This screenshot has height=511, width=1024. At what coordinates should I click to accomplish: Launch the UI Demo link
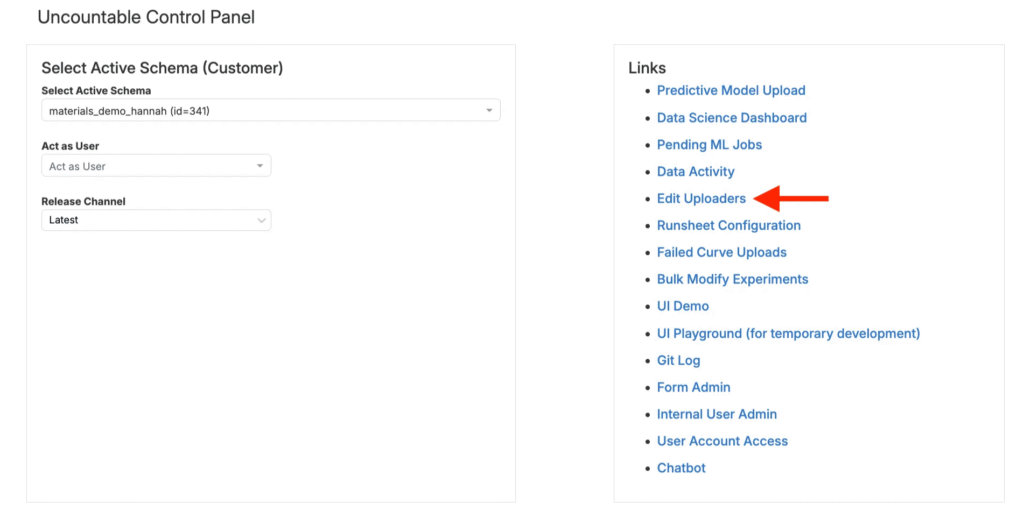[682, 307]
